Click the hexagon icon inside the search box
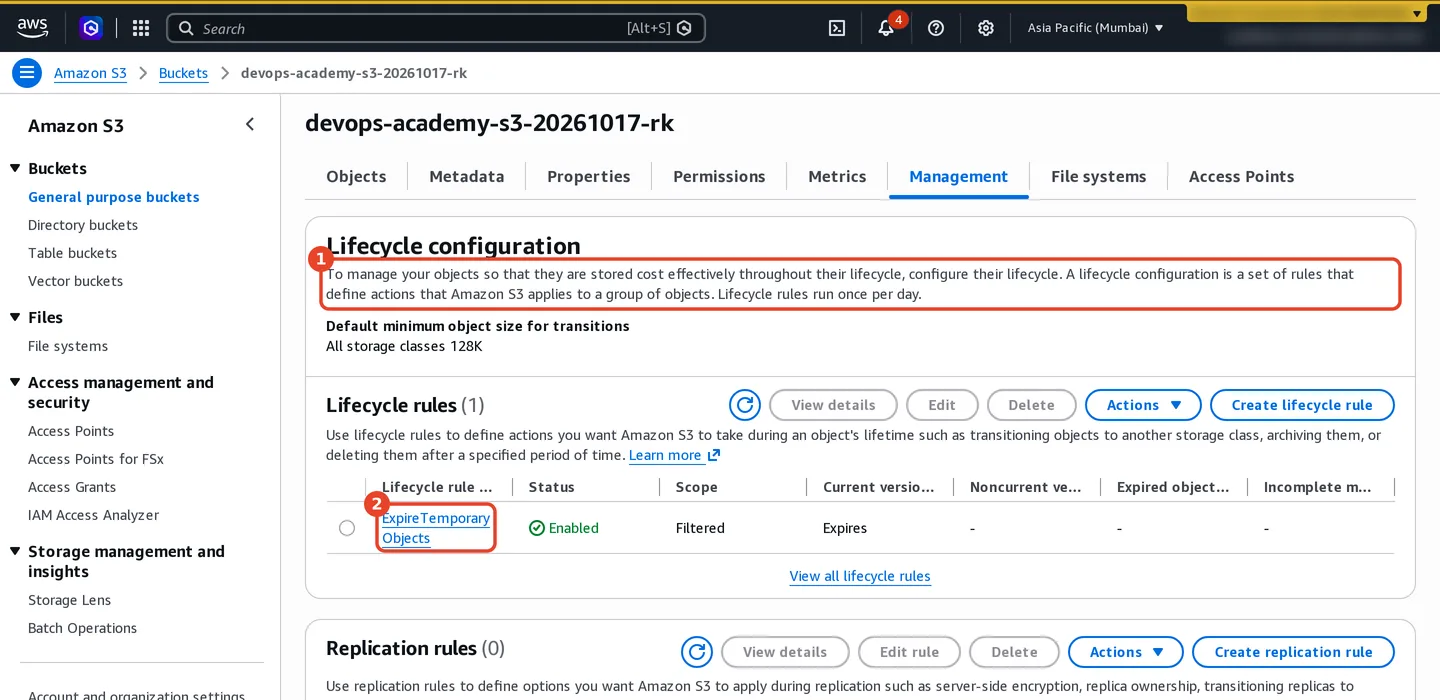The image size is (1440, 700). tap(684, 28)
